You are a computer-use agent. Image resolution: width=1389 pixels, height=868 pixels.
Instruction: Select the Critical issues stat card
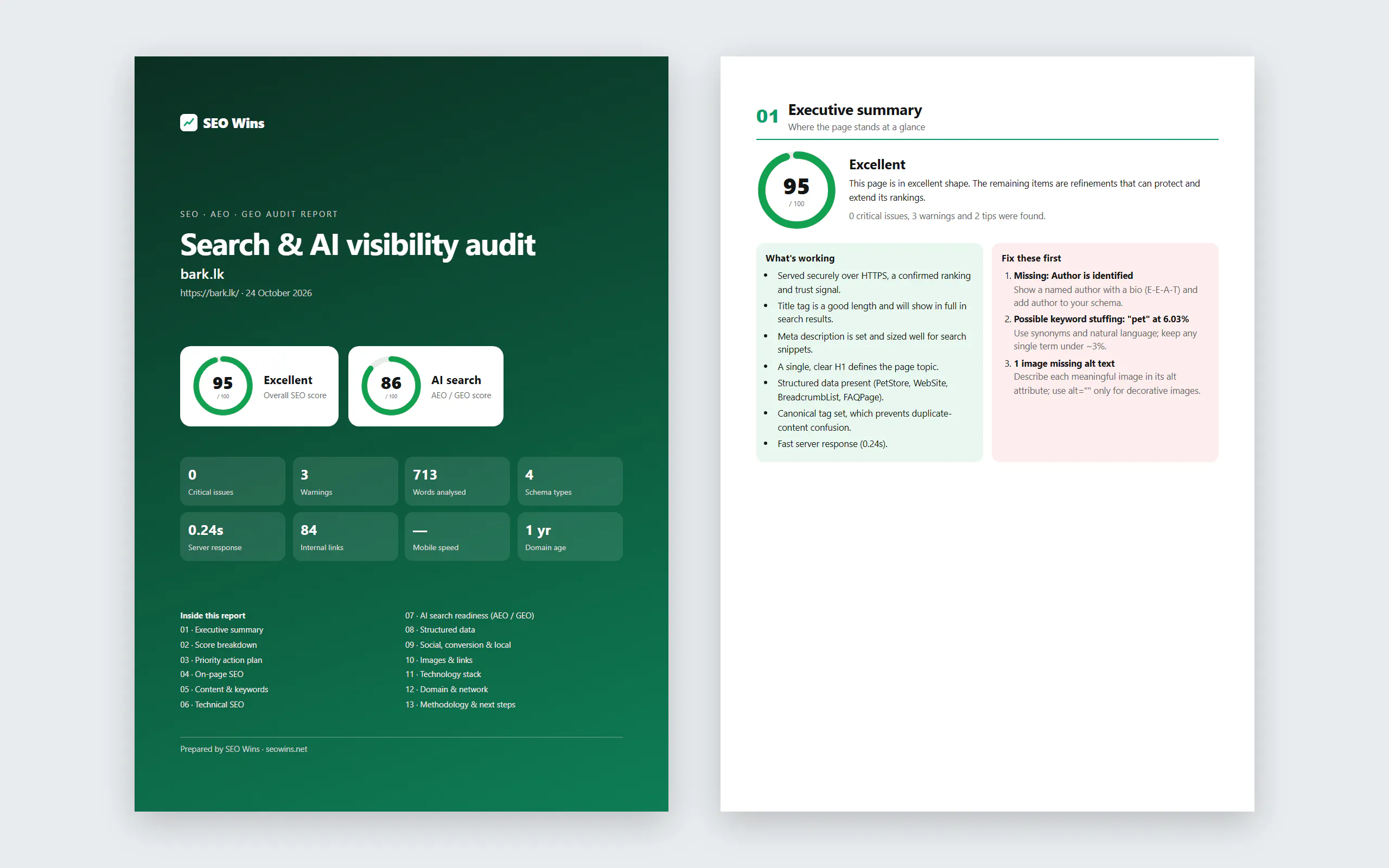coord(232,481)
